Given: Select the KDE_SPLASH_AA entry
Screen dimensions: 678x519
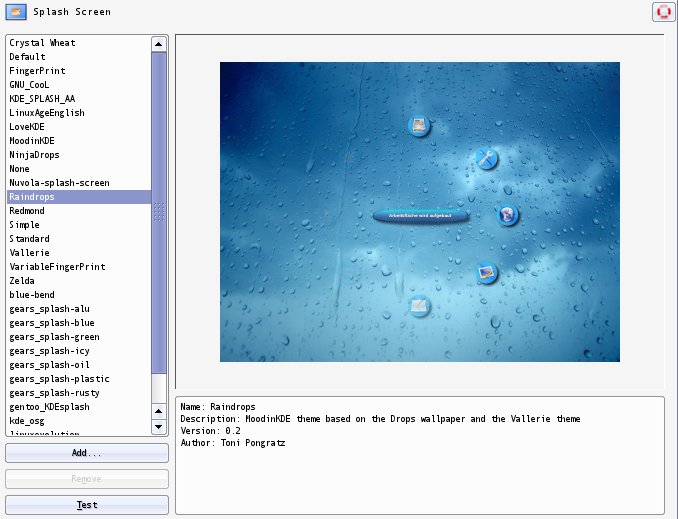Looking at the screenshot, I should click(x=79, y=99).
